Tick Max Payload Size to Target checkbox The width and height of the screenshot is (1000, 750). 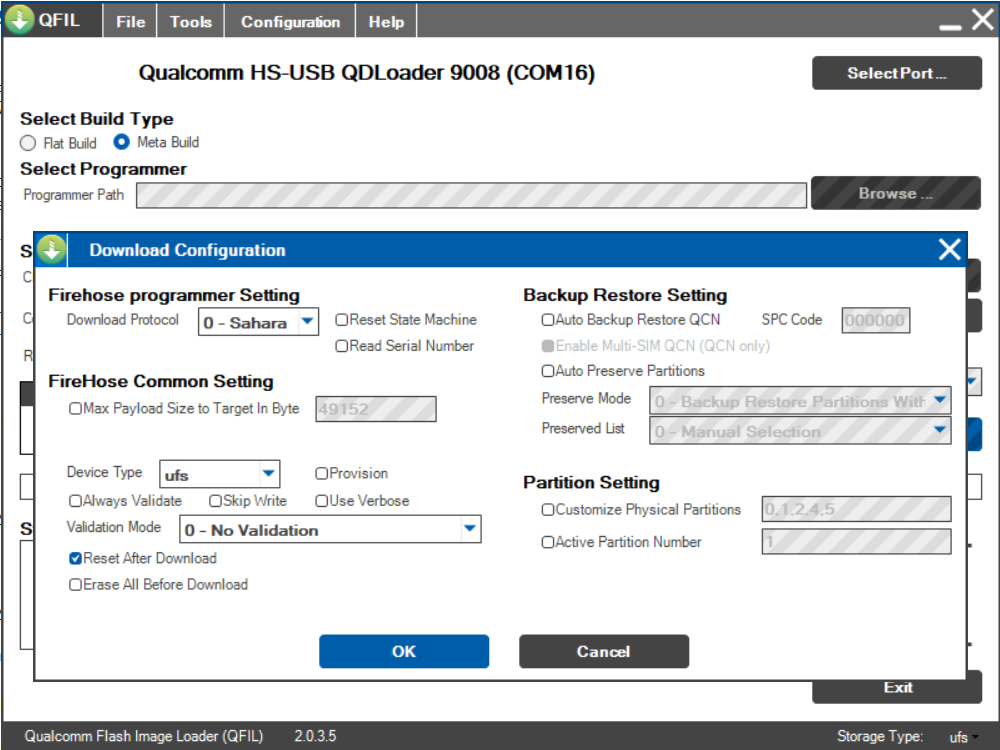[x=75, y=408]
